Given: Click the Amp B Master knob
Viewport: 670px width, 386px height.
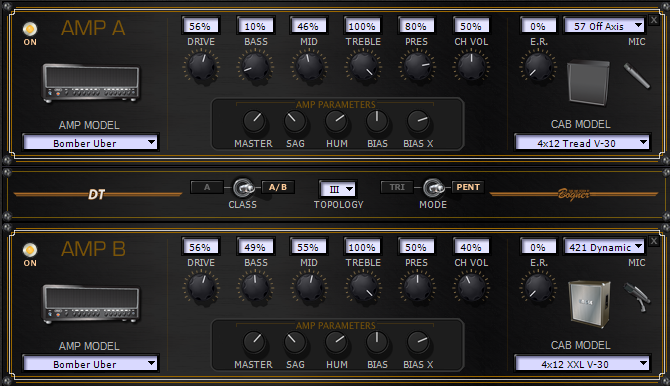Looking at the screenshot, I should (254, 342).
